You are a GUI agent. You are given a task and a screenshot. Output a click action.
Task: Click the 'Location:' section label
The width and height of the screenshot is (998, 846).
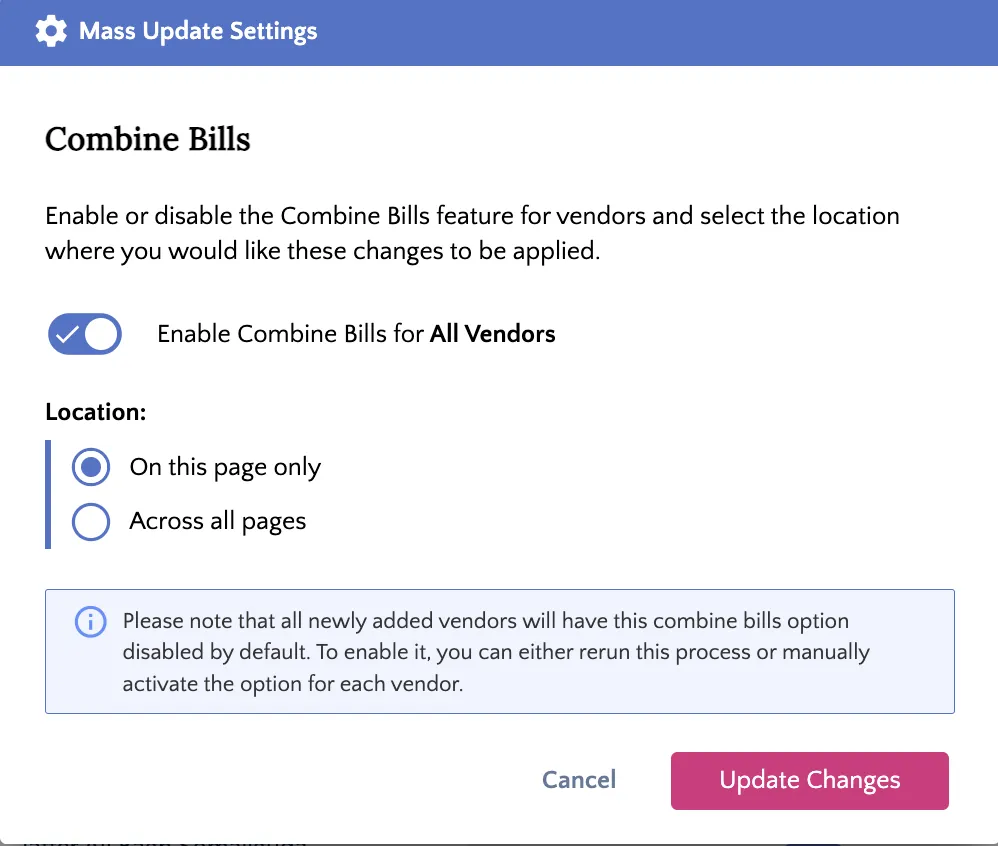95,412
